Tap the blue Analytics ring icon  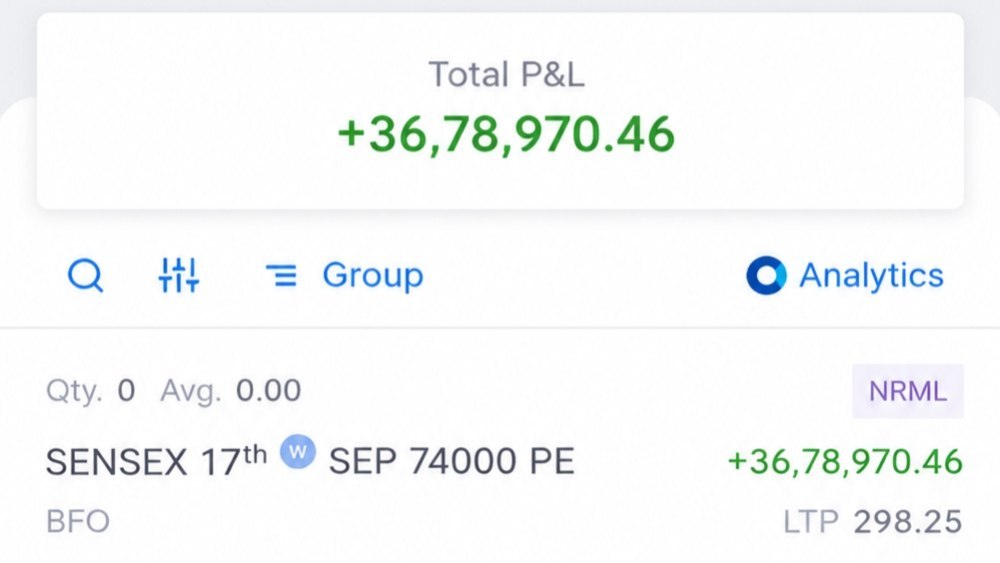(x=766, y=275)
